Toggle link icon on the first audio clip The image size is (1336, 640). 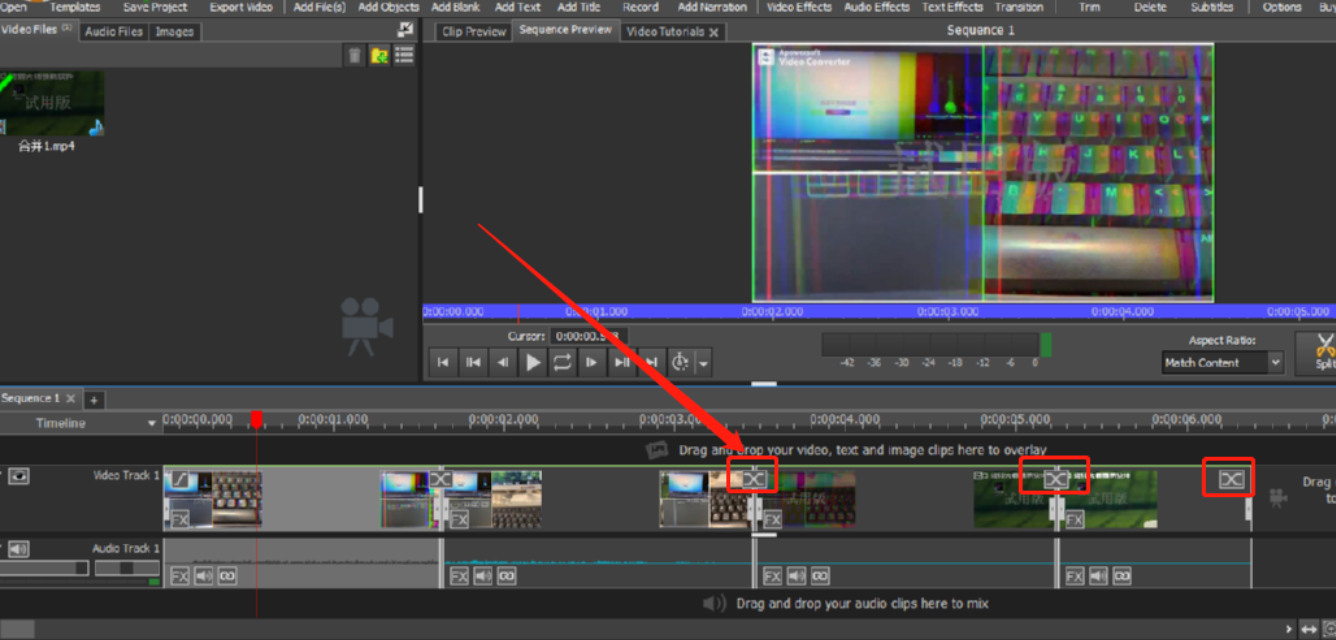[x=227, y=576]
